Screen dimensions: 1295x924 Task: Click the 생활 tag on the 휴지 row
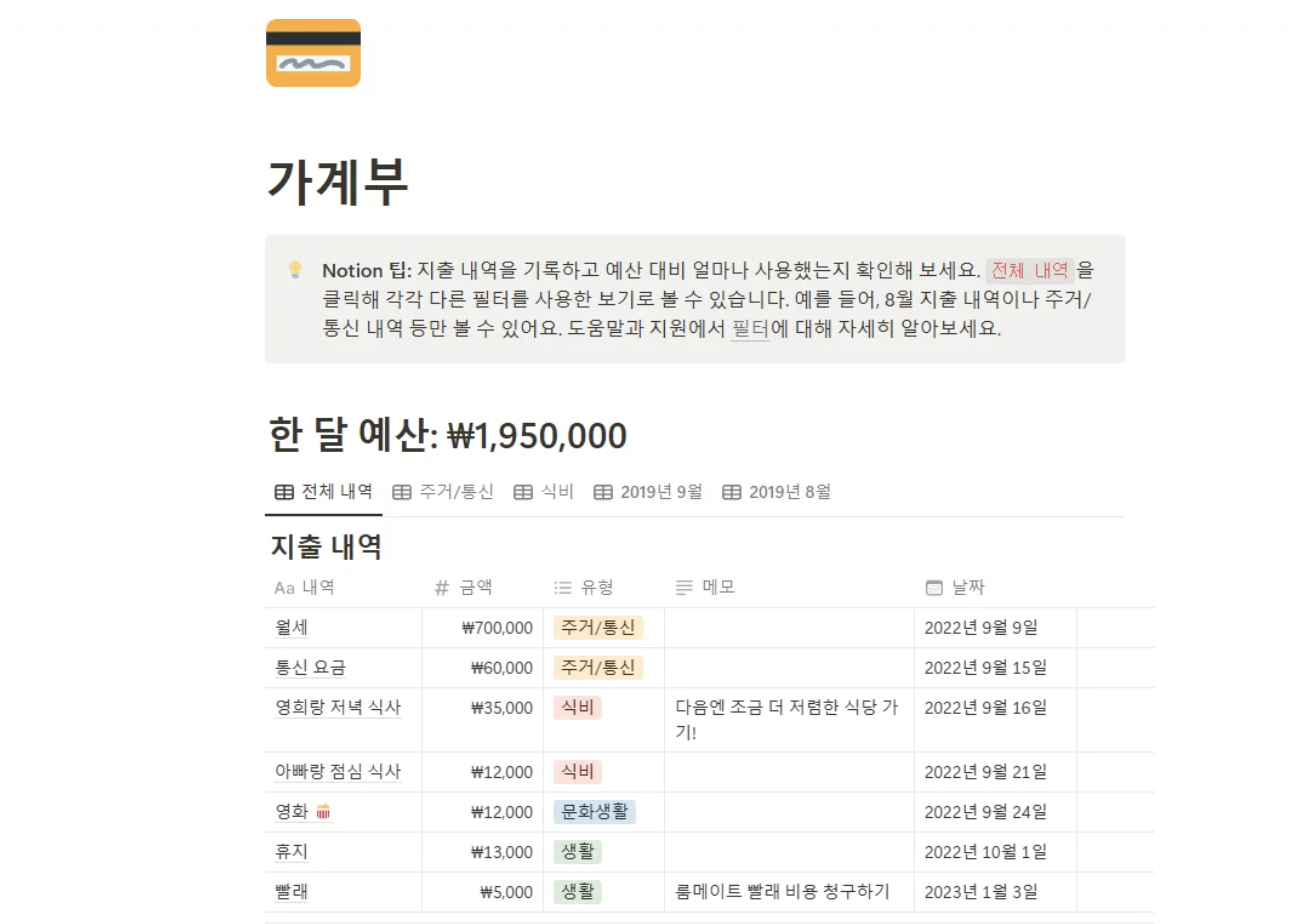click(x=577, y=851)
